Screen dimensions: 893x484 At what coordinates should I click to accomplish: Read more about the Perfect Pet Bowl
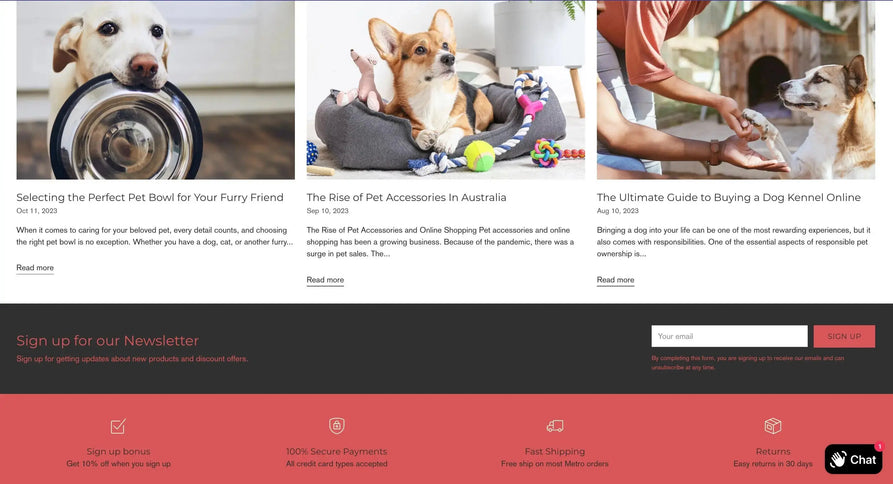[35, 268]
